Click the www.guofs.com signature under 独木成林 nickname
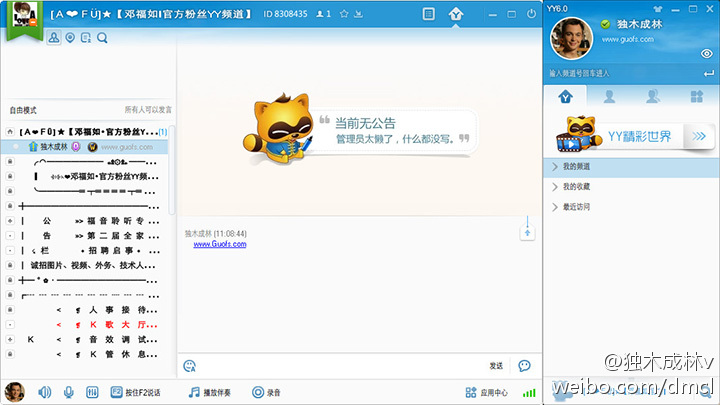Image resolution: width=720 pixels, height=405 pixels. coord(627,39)
